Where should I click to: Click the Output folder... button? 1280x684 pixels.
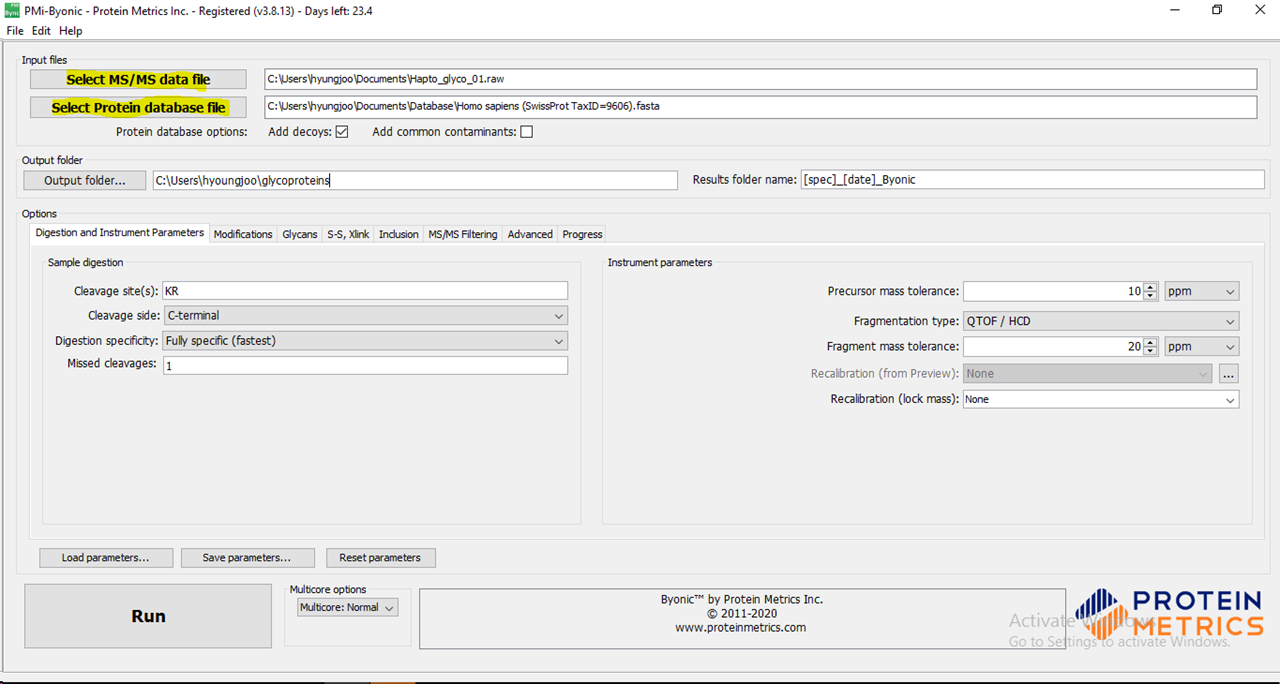coord(85,180)
